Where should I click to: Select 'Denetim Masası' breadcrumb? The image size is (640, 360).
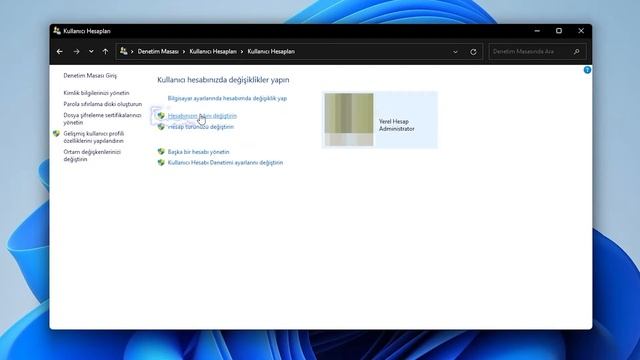[158, 51]
